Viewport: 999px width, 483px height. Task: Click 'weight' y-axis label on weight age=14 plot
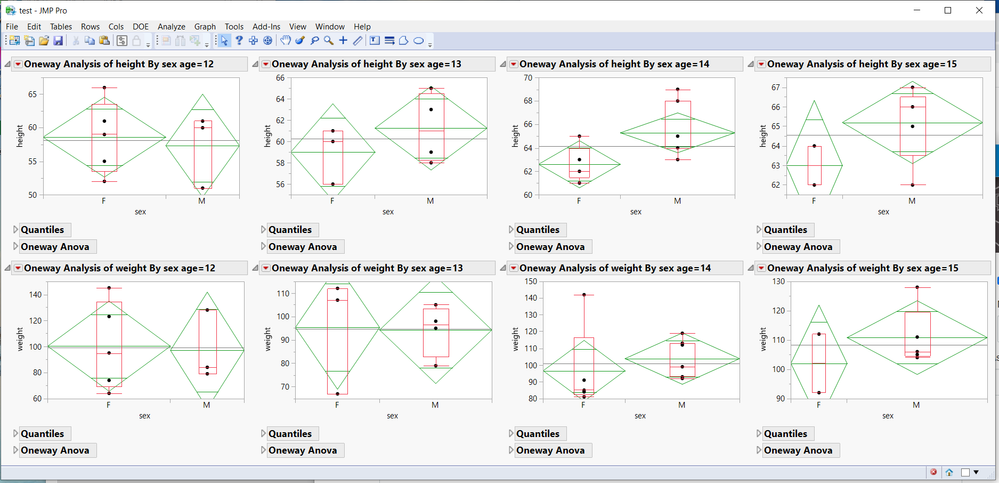[517, 339]
